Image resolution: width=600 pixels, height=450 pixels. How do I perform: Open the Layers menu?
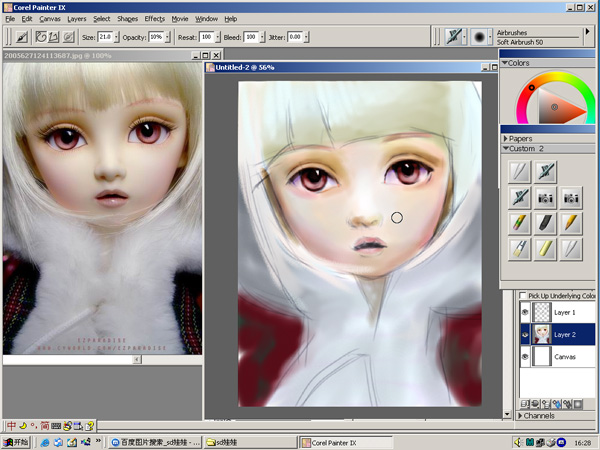click(77, 19)
